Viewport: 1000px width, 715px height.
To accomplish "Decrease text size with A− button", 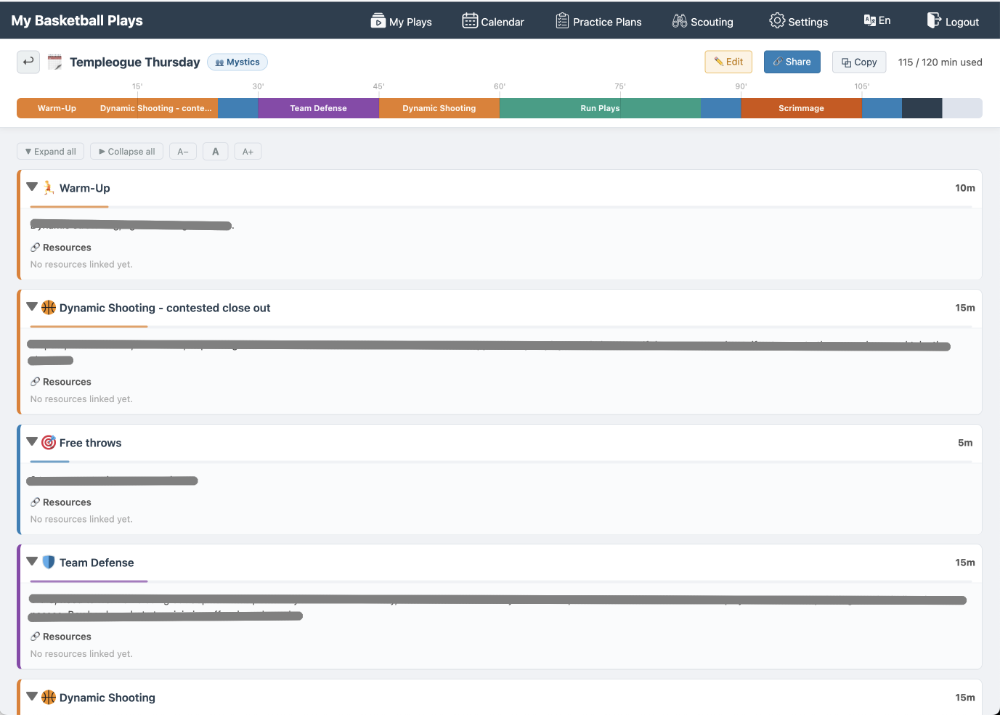I will pos(183,152).
